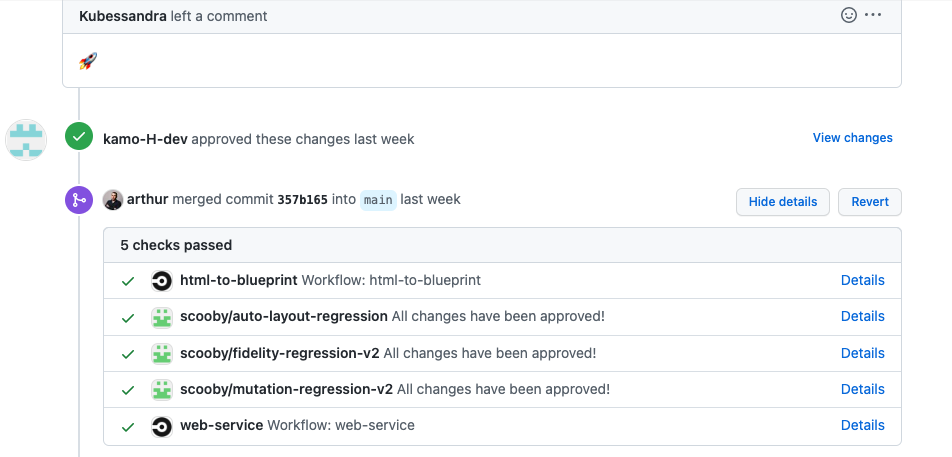Click the scooby/fidelity-regression-v2 app icon
Screen dimensions: 952x457
pos(162,353)
